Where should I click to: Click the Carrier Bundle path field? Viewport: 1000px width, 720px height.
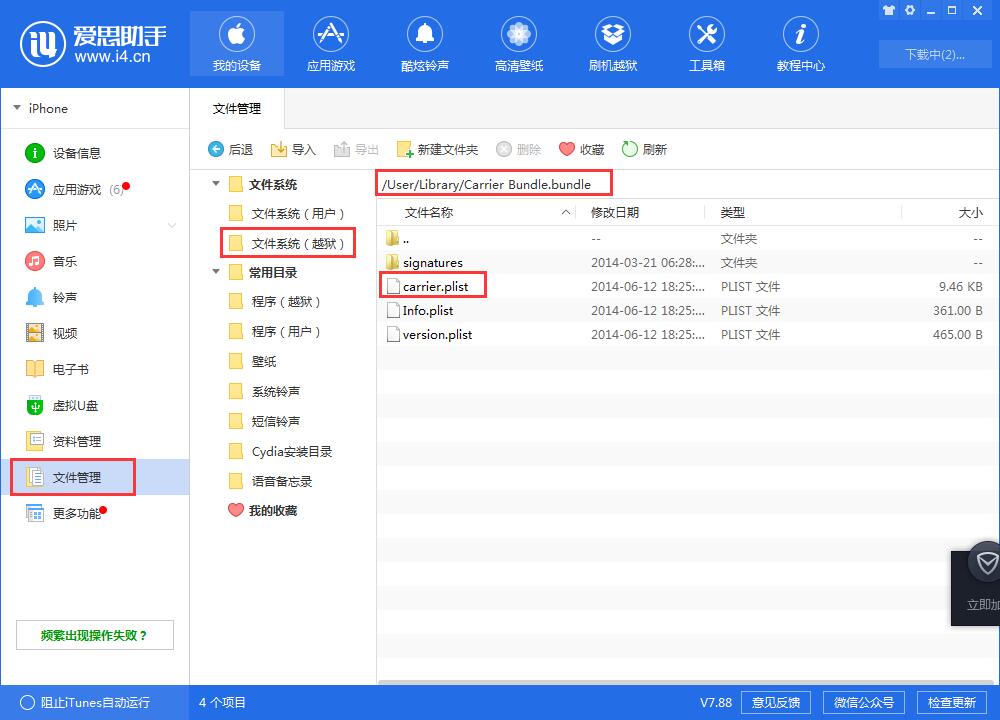[493, 183]
